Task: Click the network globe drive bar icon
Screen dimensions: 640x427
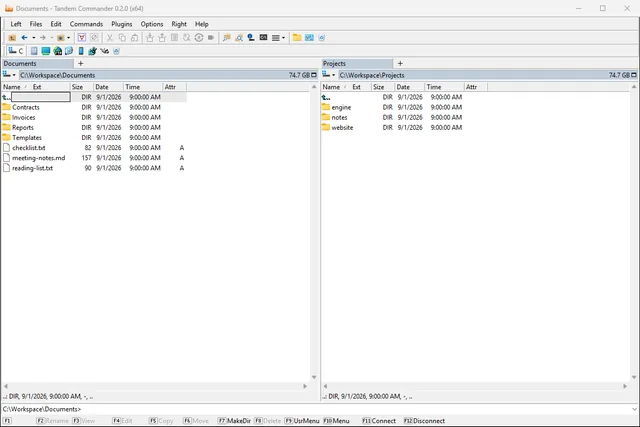Action: (58, 51)
